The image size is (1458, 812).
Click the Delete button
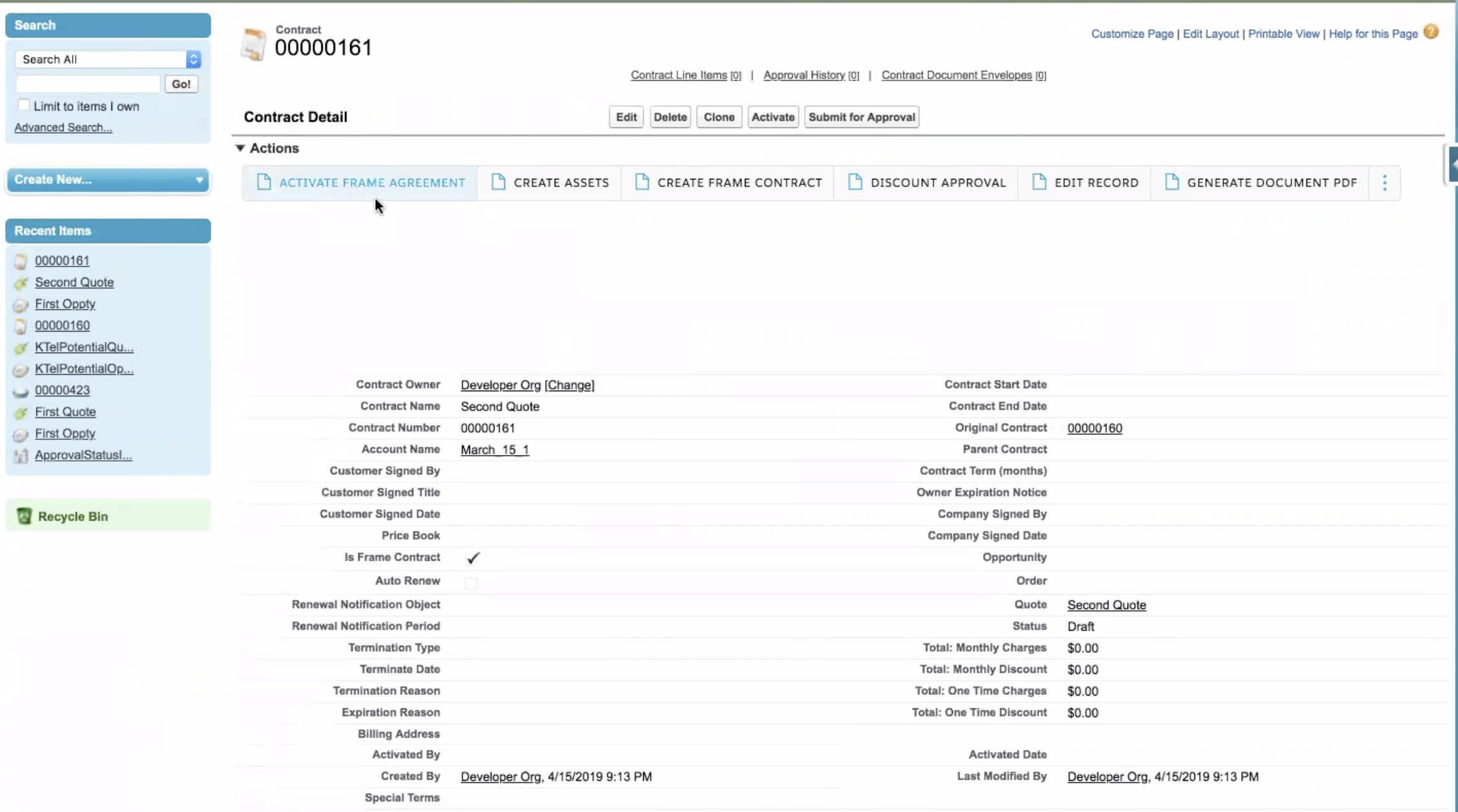(x=670, y=117)
